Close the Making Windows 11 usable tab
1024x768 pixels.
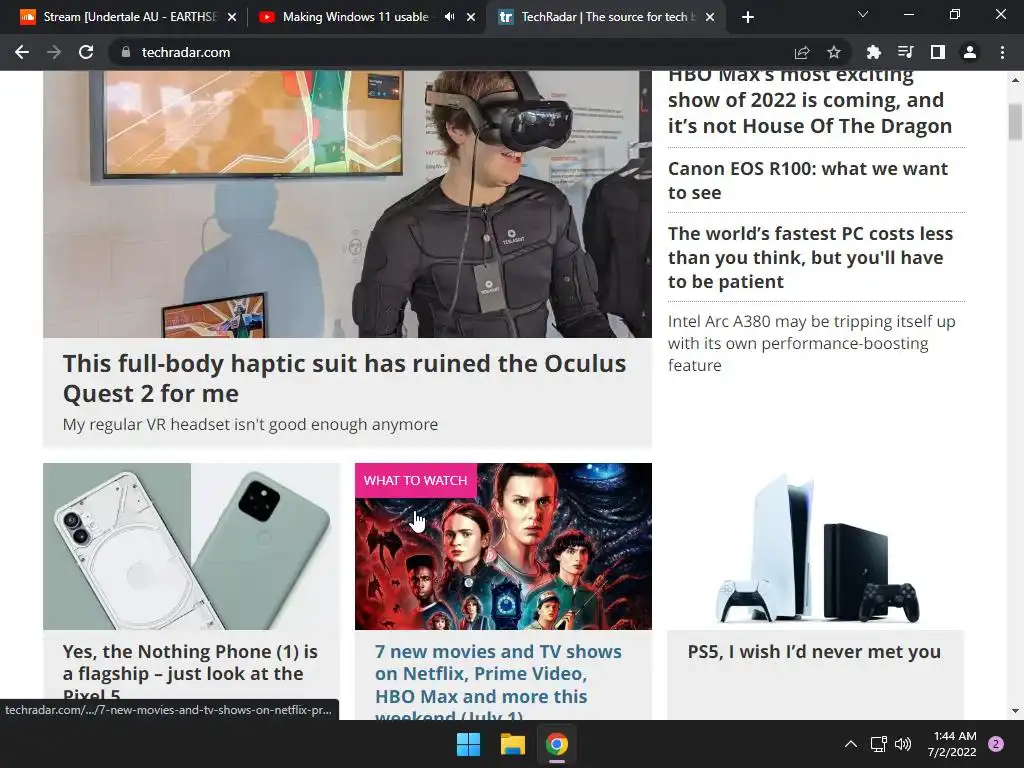pyautogui.click(x=471, y=17)
